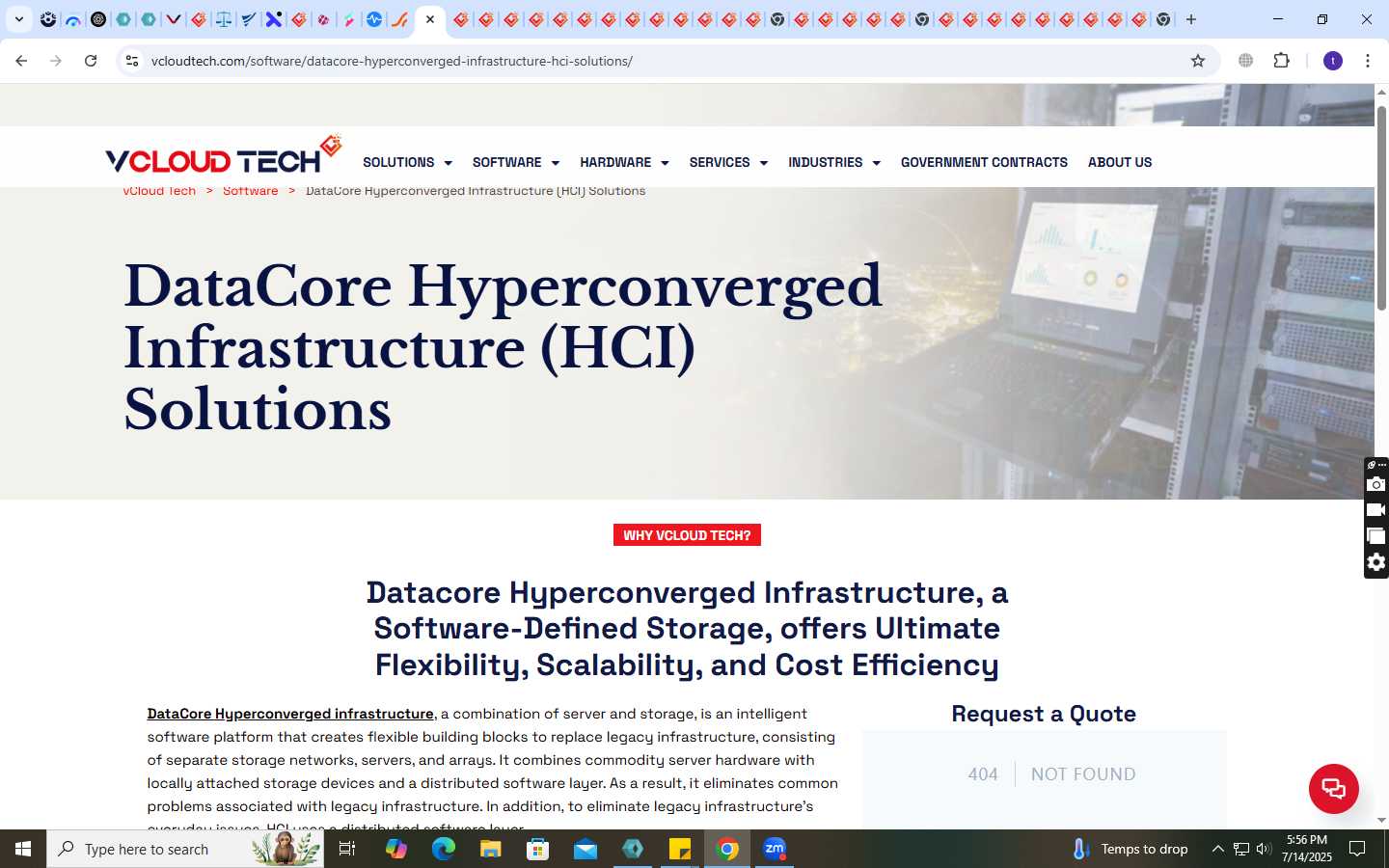Switch to tab with scales icon
The width and height of the screenshot is (1389, 868).
tap(224, 19)
